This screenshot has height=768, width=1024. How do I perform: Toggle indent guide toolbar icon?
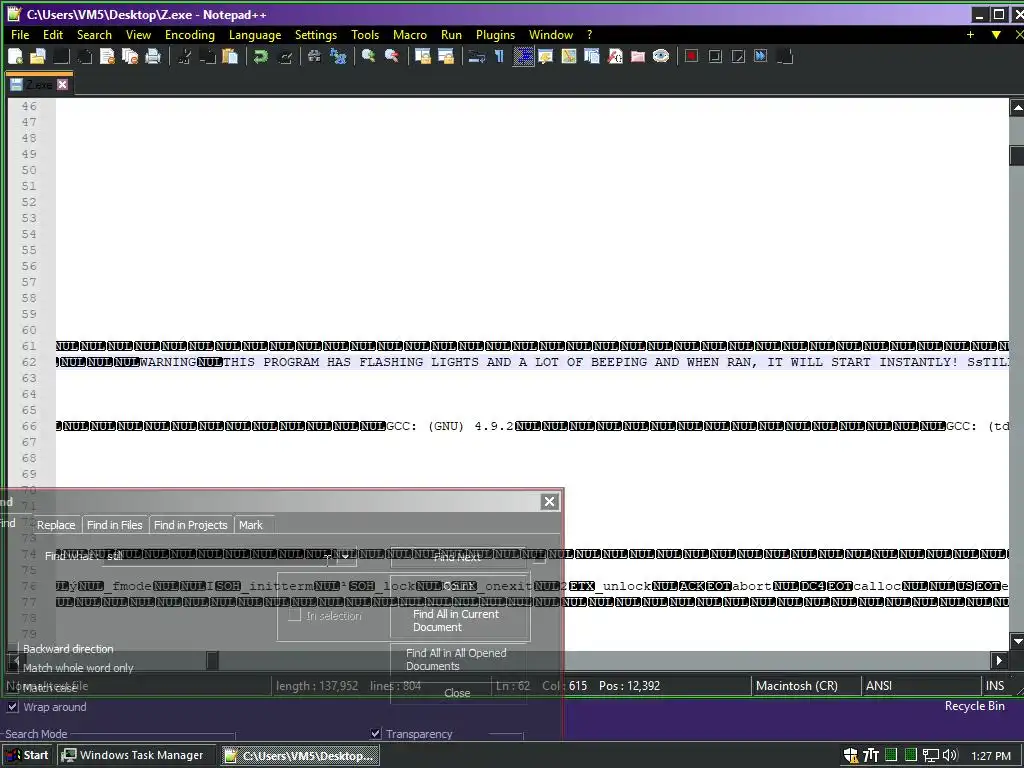[523, 57]
